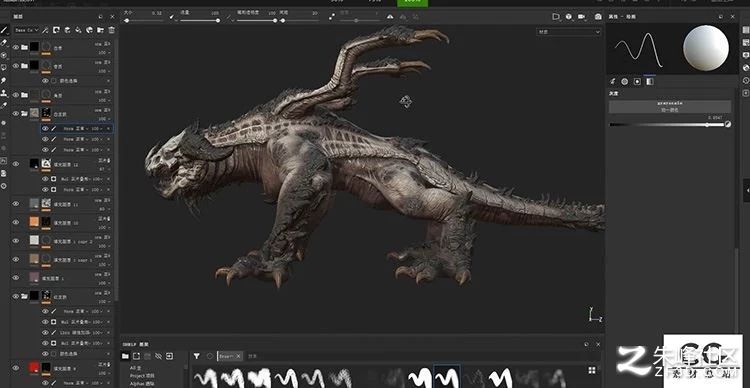Open the Base Color channel dropdown
750x388 pixels.
coord(27,30)
